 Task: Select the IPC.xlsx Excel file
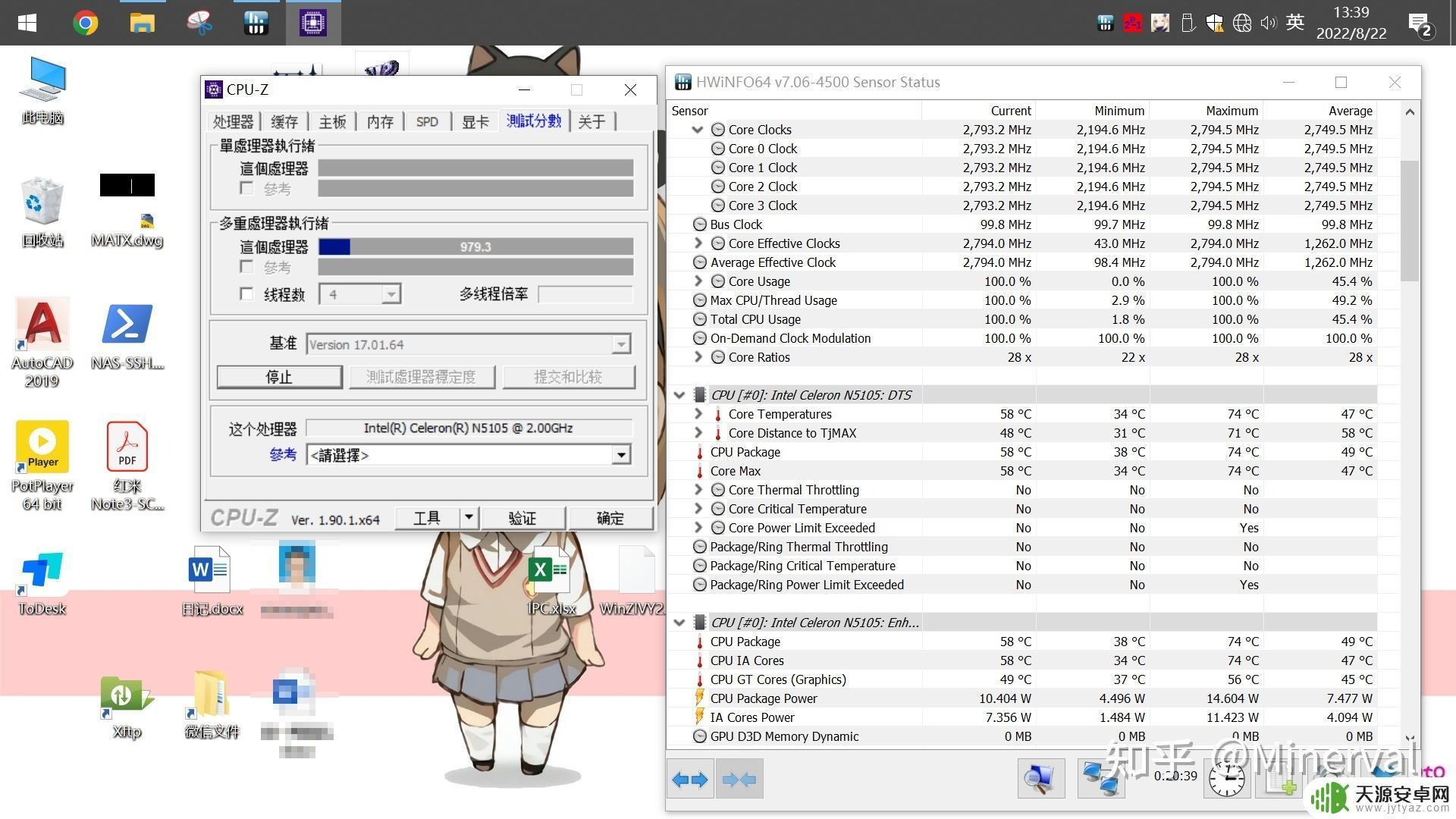point(551,582)
